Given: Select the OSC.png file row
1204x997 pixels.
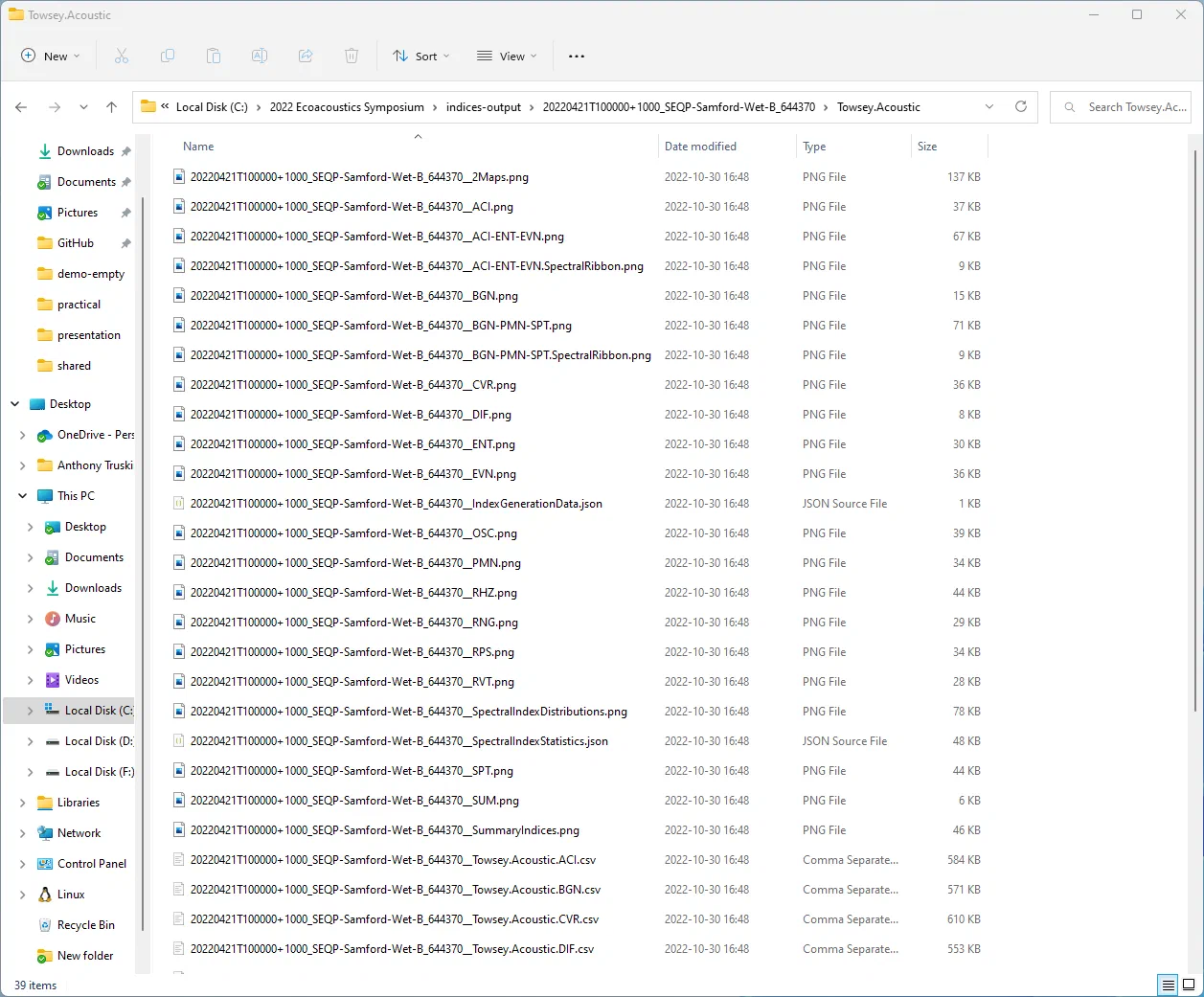Looking at the screenshot, I should click(579, 532).
